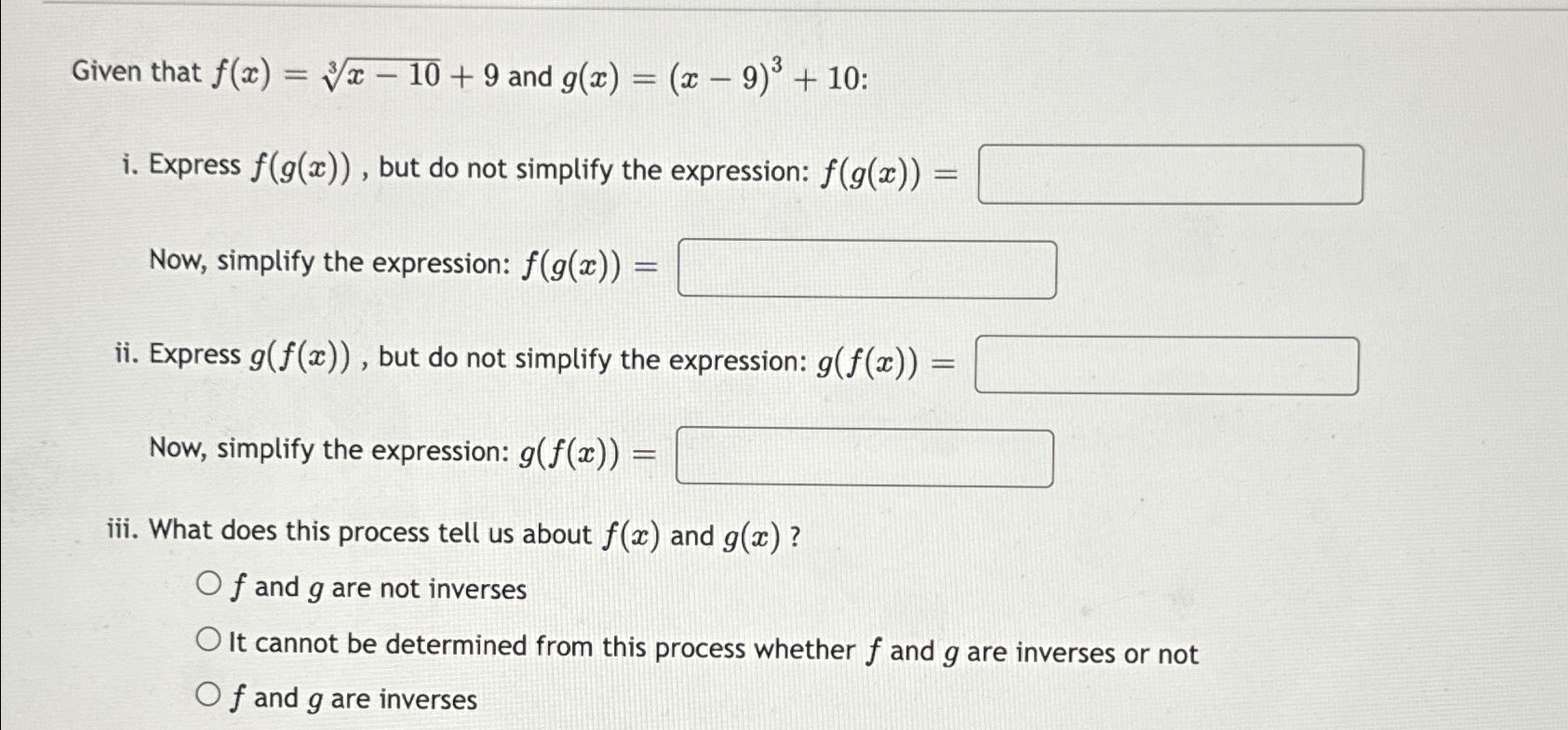
Task: Click the simplified g(f(x)) answer field
Action: pos(864,457)
